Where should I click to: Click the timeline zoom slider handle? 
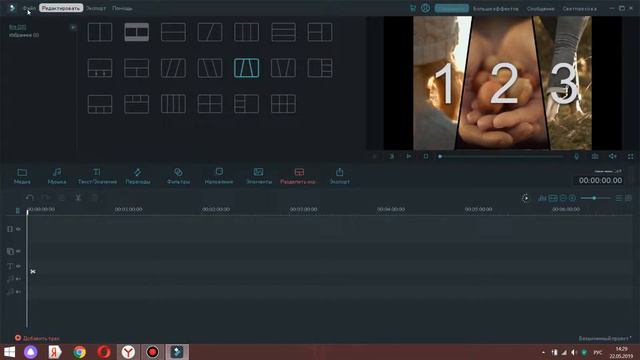click(x=594, y=198)
